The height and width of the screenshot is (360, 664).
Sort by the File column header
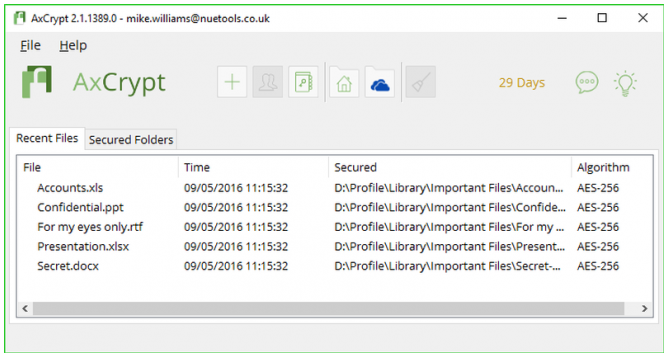(x=98, y=167)
